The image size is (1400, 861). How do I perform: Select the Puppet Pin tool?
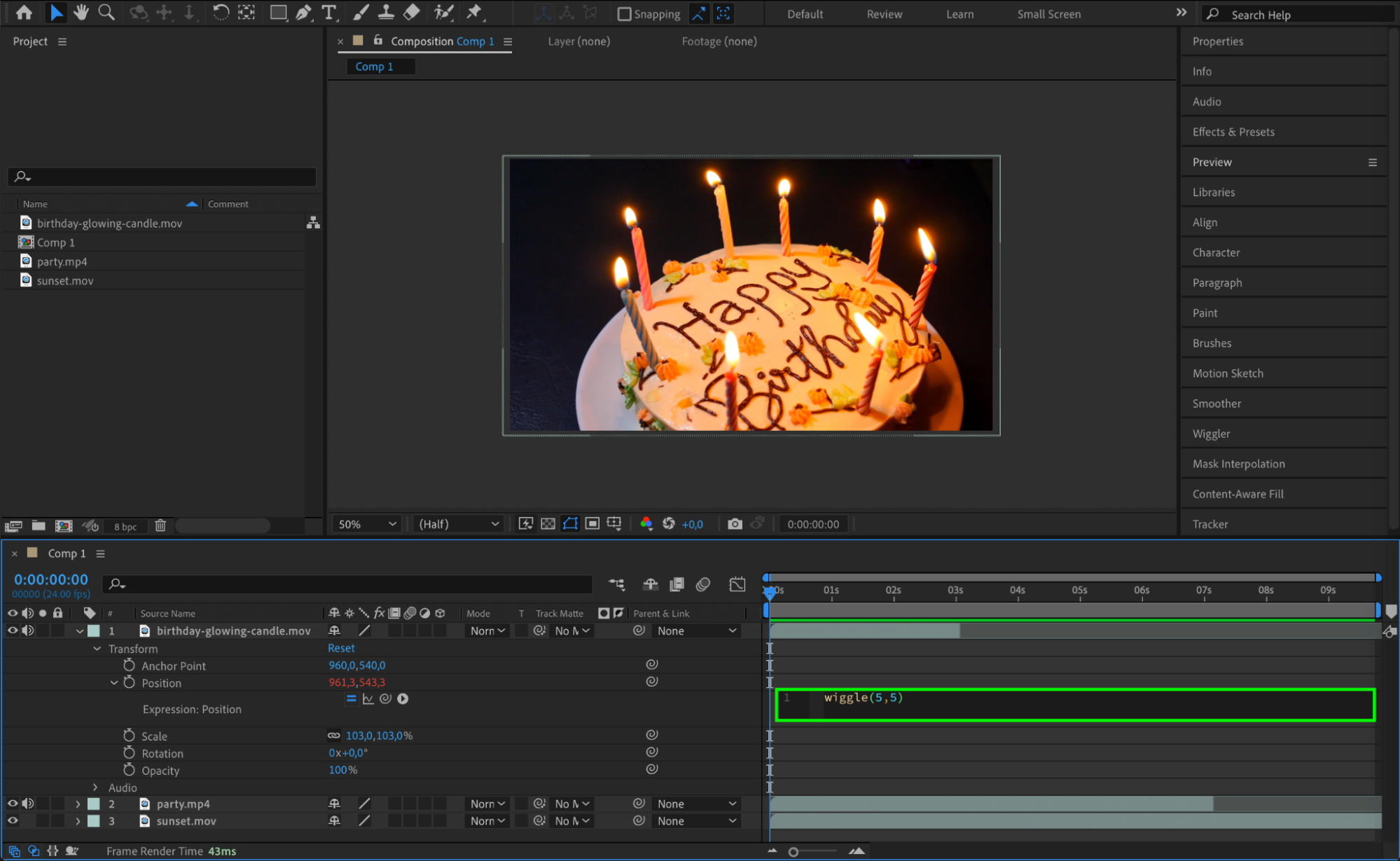(474, 12)
